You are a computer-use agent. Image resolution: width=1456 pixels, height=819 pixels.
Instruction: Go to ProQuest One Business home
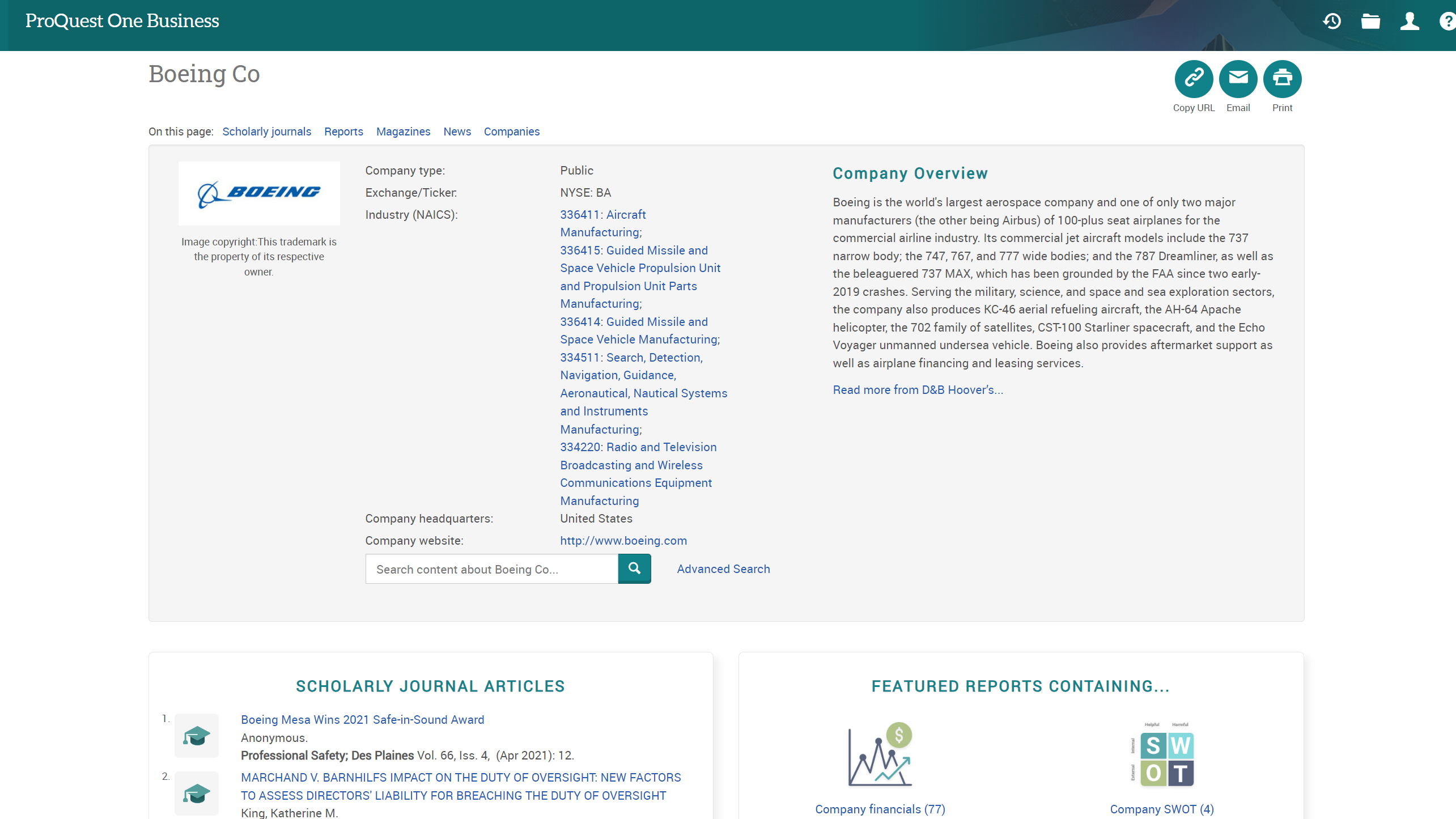[x=122, y=21]
